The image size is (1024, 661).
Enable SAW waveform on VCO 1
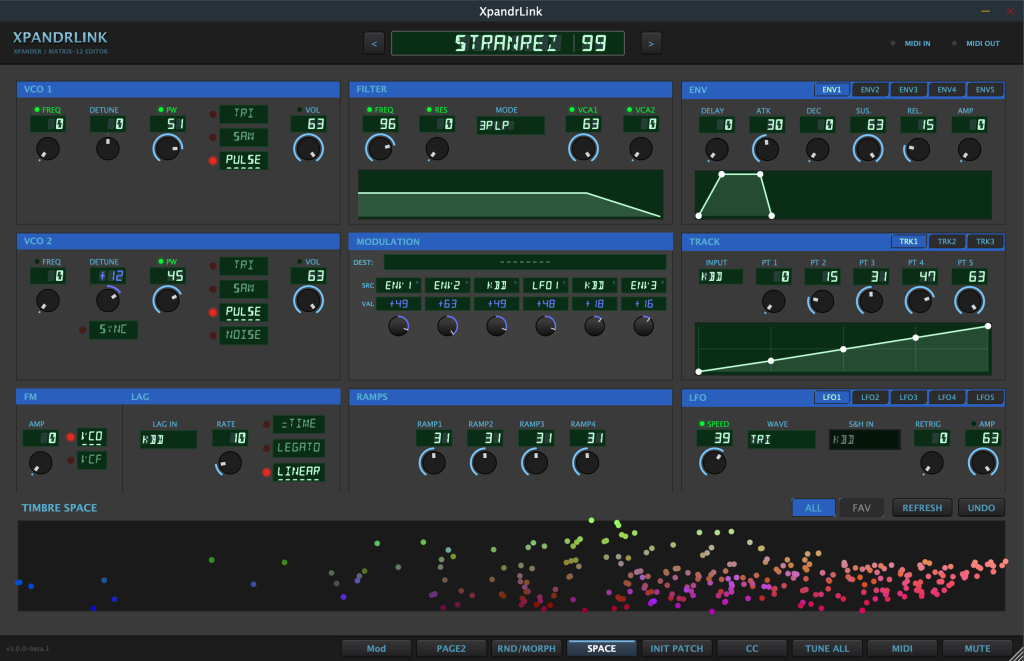[x=243, y=137]
